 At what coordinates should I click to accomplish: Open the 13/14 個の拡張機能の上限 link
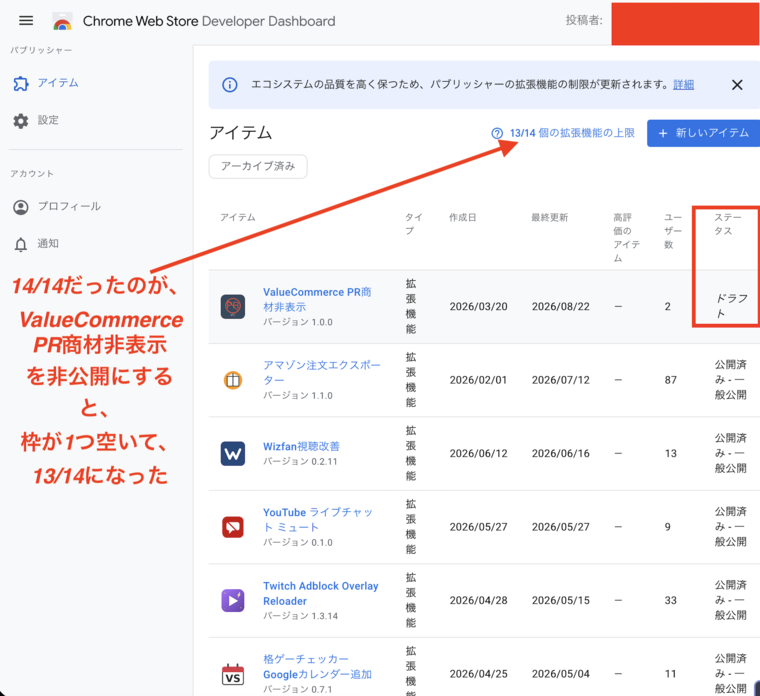pyautogui.click(x=572, y=133)
